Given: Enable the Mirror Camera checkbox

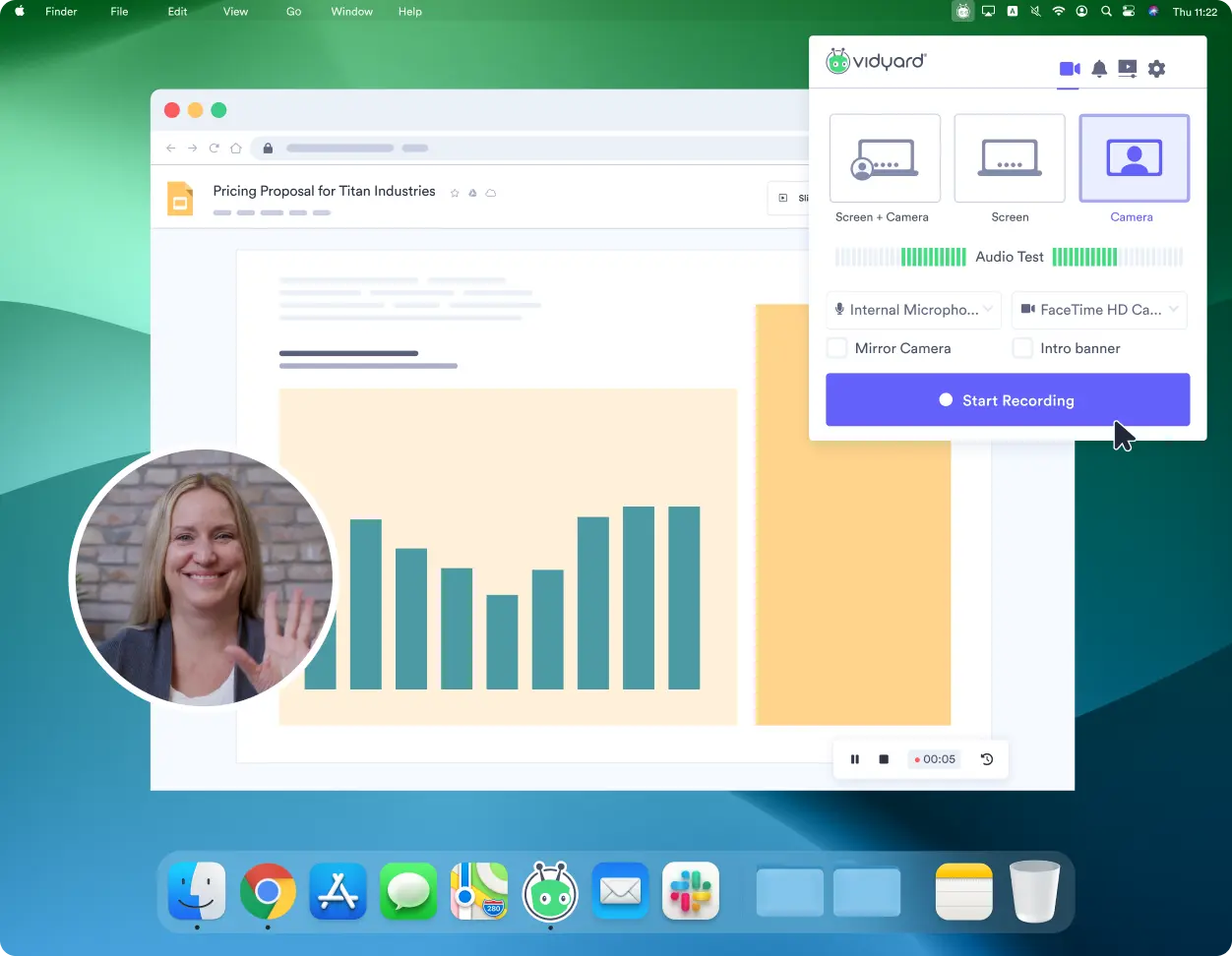Looking at the screenshot, I should [x=837, y=348].
